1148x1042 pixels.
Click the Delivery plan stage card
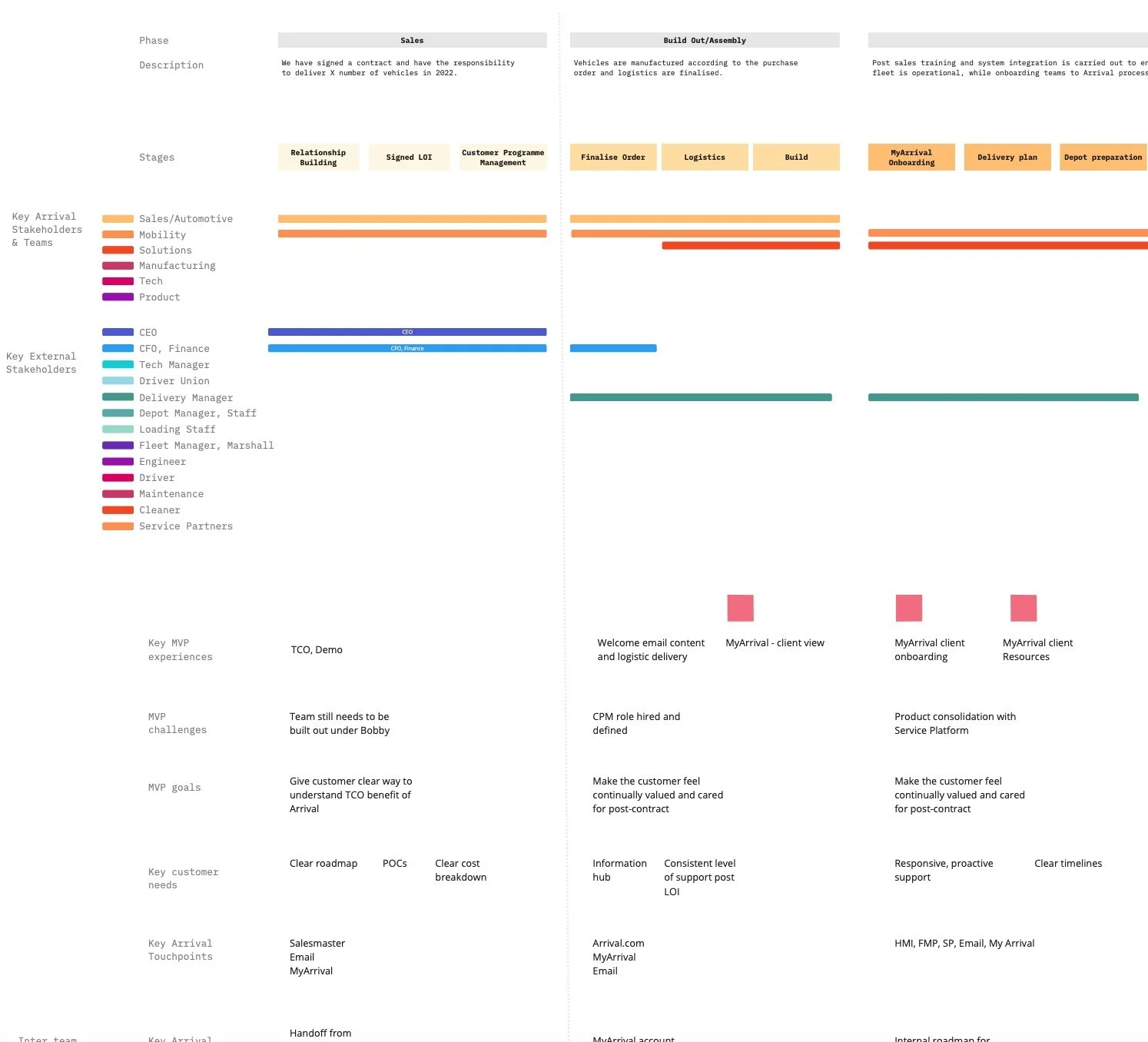(x=1007, y=158)
